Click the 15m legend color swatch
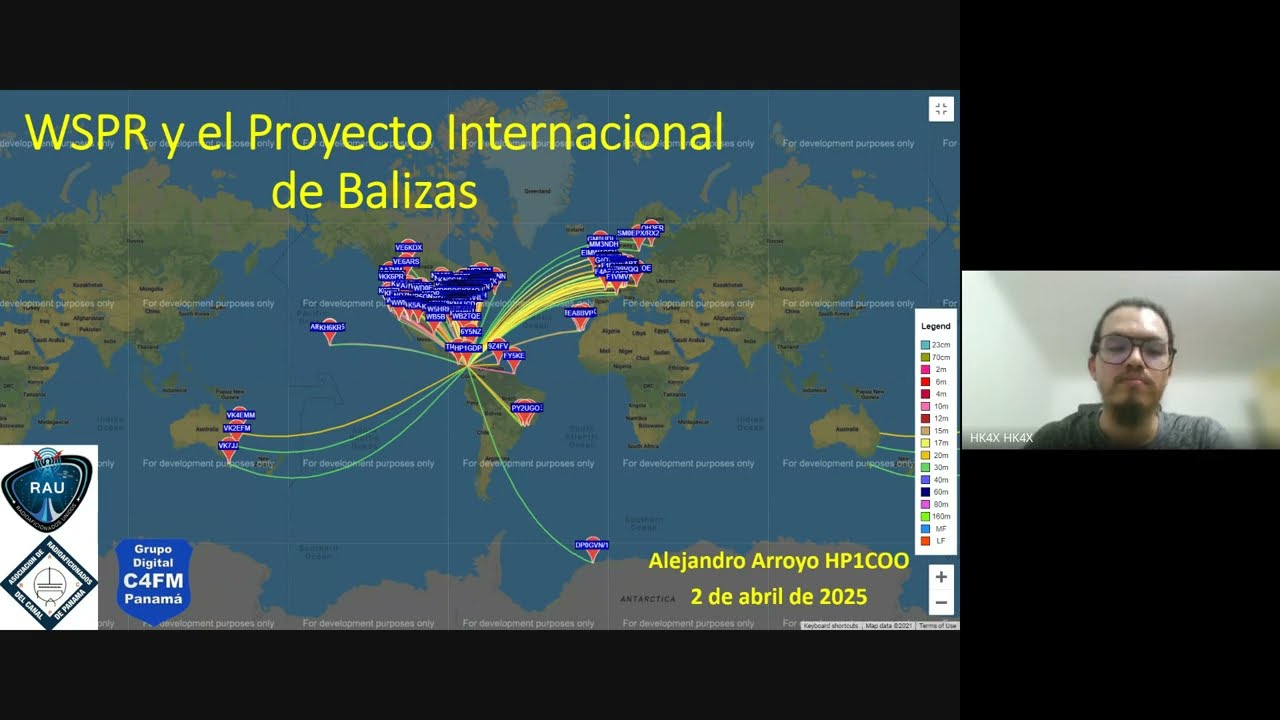 pos(926,430)
